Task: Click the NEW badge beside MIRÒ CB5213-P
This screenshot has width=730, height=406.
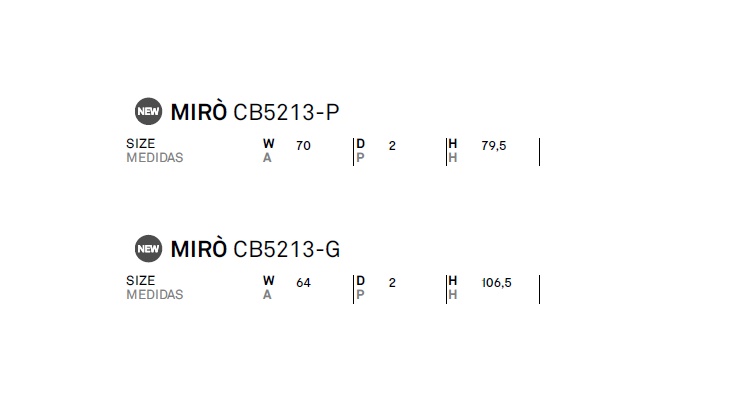Action: (x=149, y=111)
